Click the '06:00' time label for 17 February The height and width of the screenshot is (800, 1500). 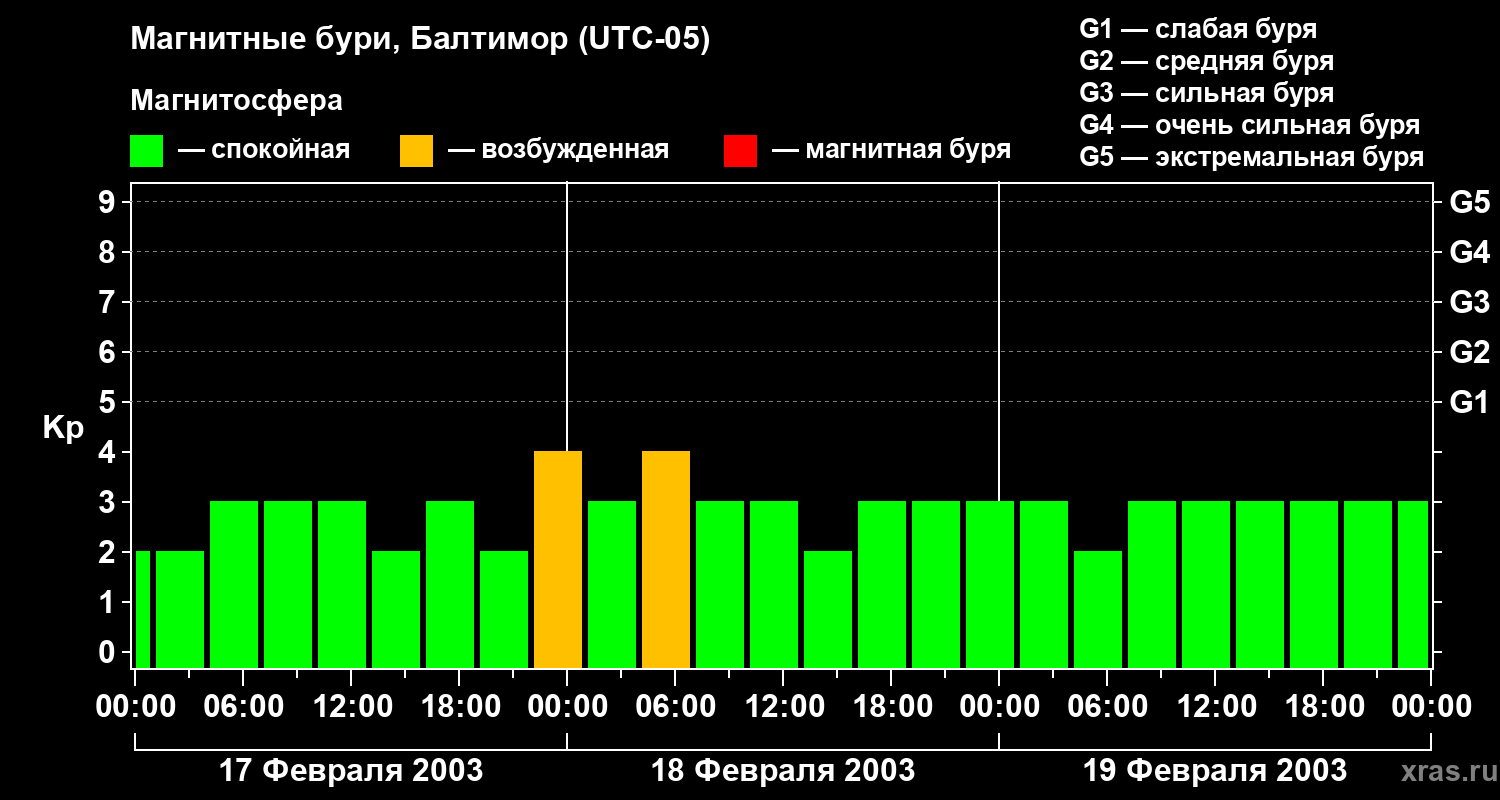pyautogui.click(x=243, y=706)
